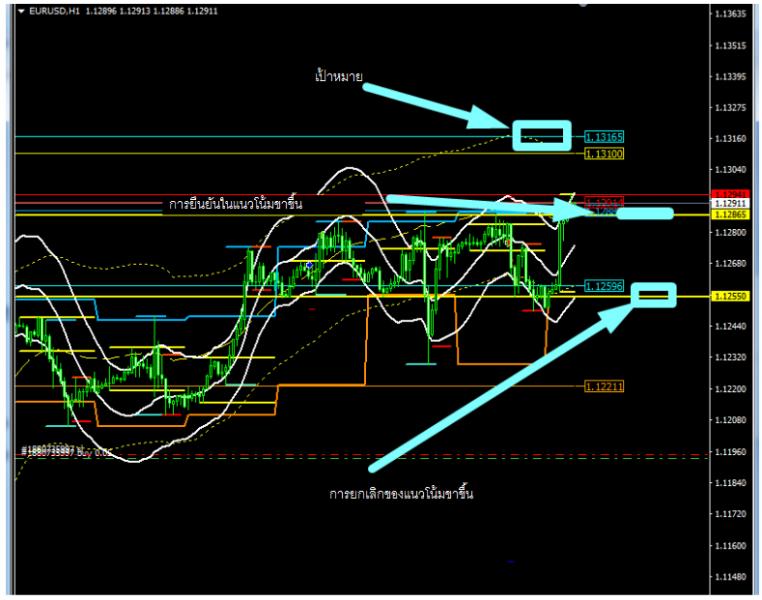
Task: Click 1.13515 on the price scale
Action: (730, 46)
